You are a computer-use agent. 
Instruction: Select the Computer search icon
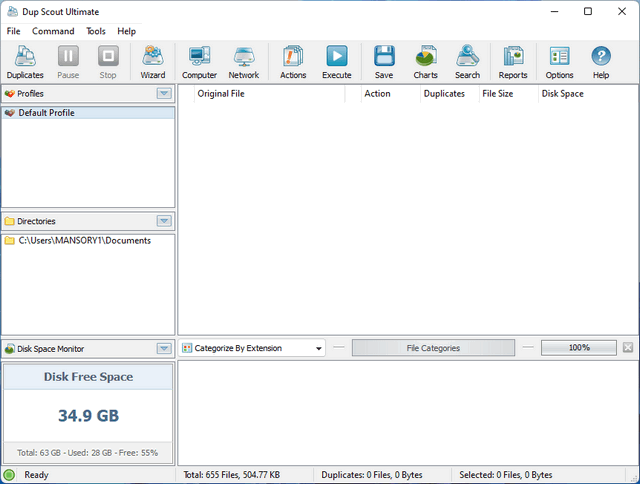(x=199, y=62)
